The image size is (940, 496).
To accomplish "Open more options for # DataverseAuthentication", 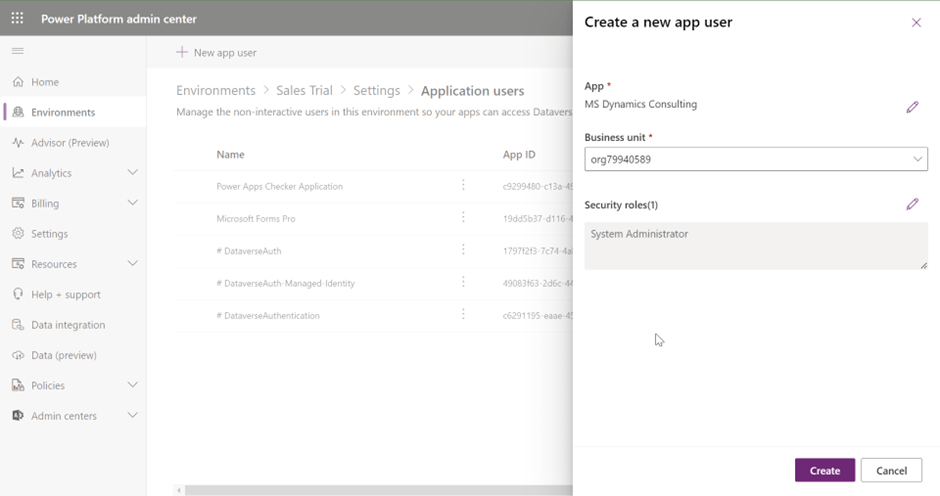I will (x=463, y=315).
